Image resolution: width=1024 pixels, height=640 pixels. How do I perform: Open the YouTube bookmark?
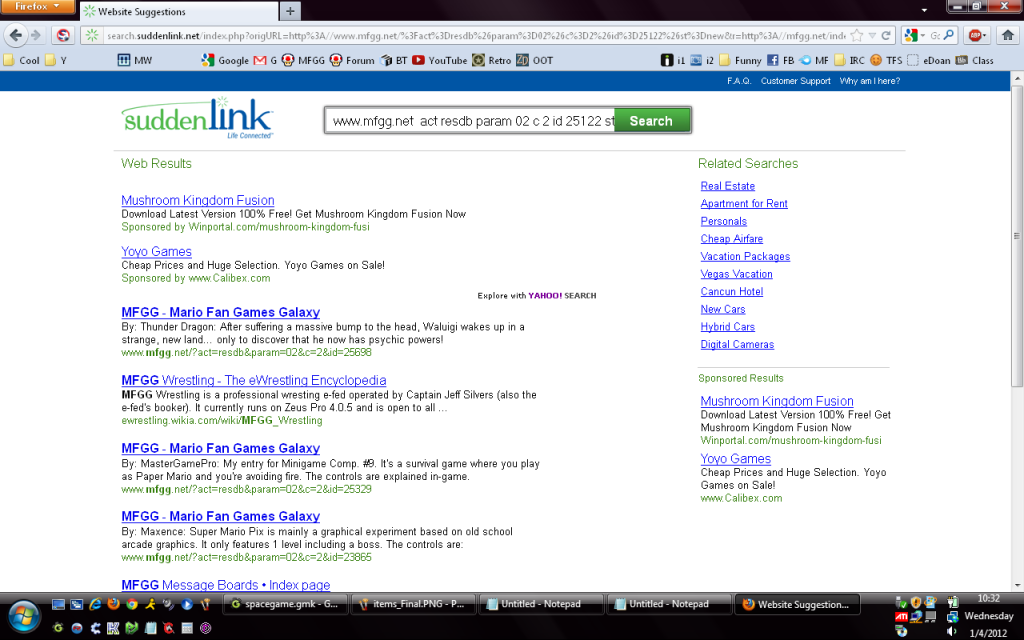[439, 60]
